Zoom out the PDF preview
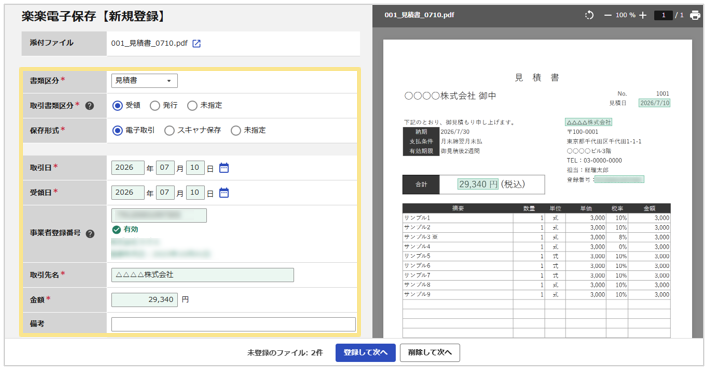The image size is (706, 371). 608,15
